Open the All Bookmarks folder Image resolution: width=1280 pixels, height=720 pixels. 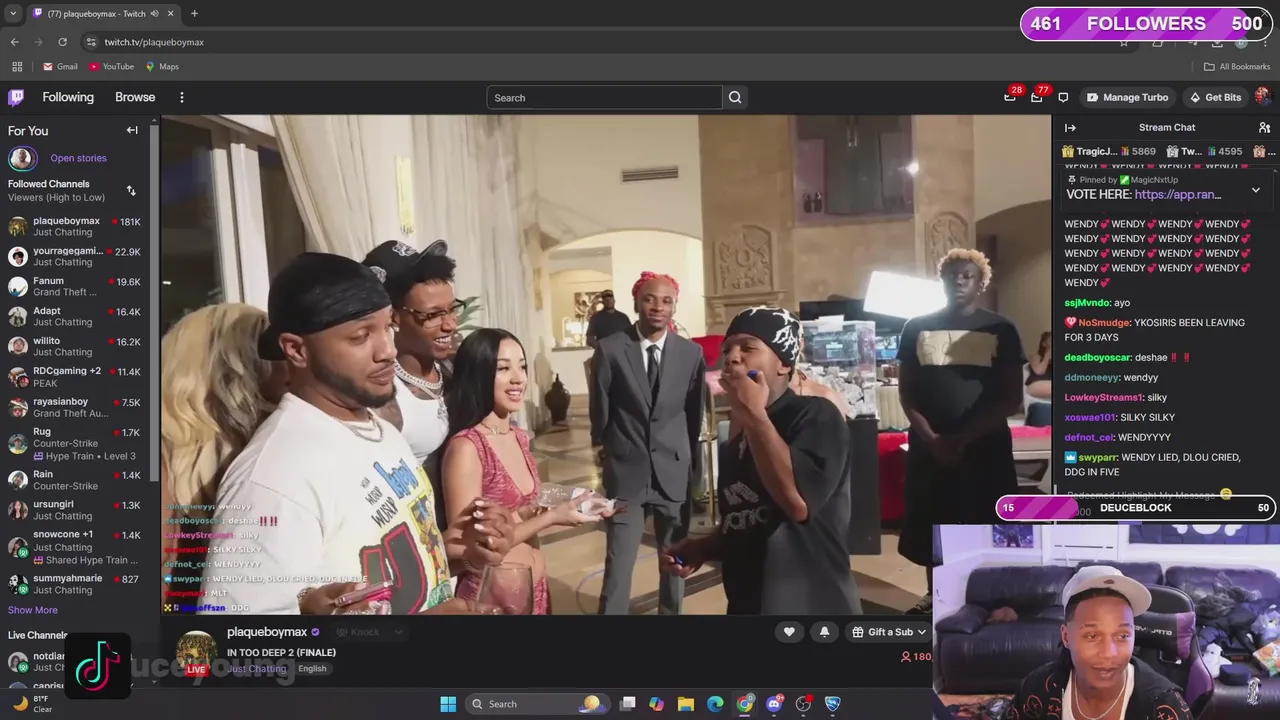pyautogui.click(x=1237, y=67)
